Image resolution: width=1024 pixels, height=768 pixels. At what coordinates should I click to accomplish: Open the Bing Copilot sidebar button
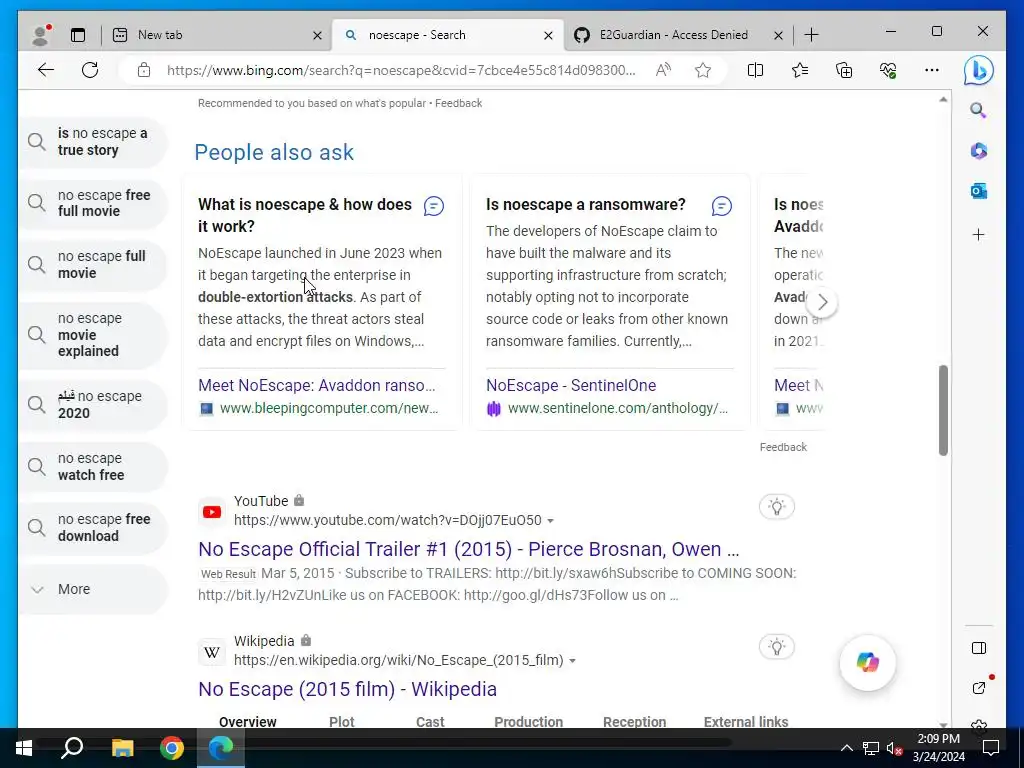tap(978, 71)
